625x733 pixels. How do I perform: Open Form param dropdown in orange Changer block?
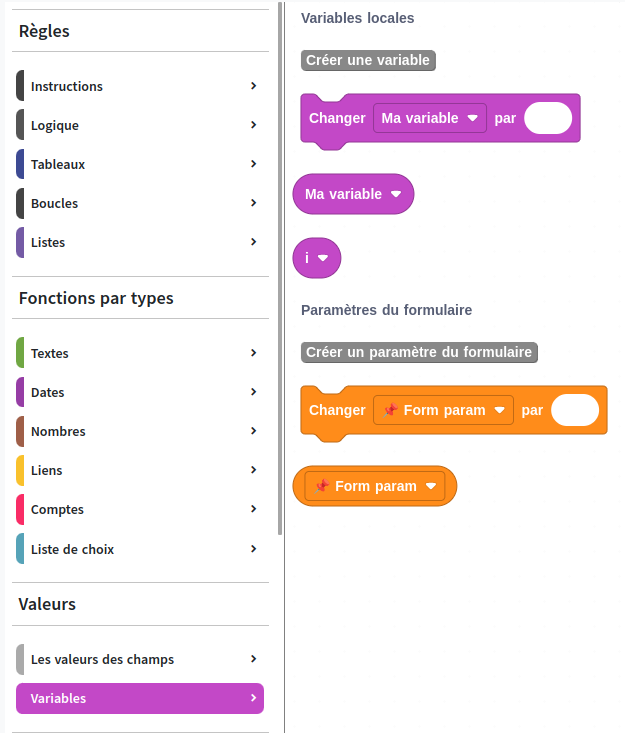(x=499, y=410)
